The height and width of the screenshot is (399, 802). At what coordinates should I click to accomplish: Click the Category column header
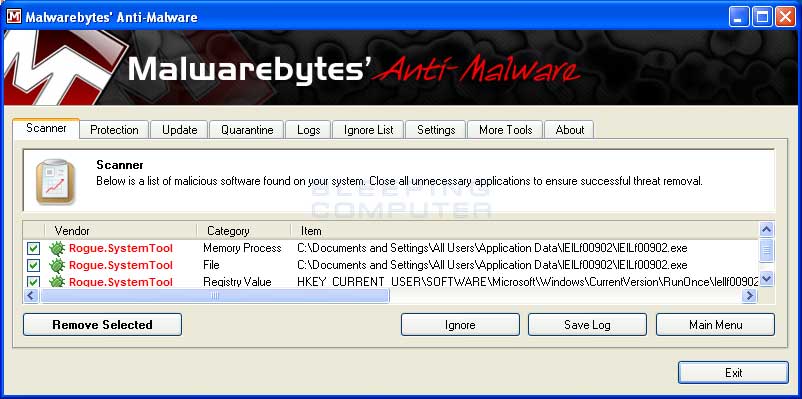coord(243,231)
